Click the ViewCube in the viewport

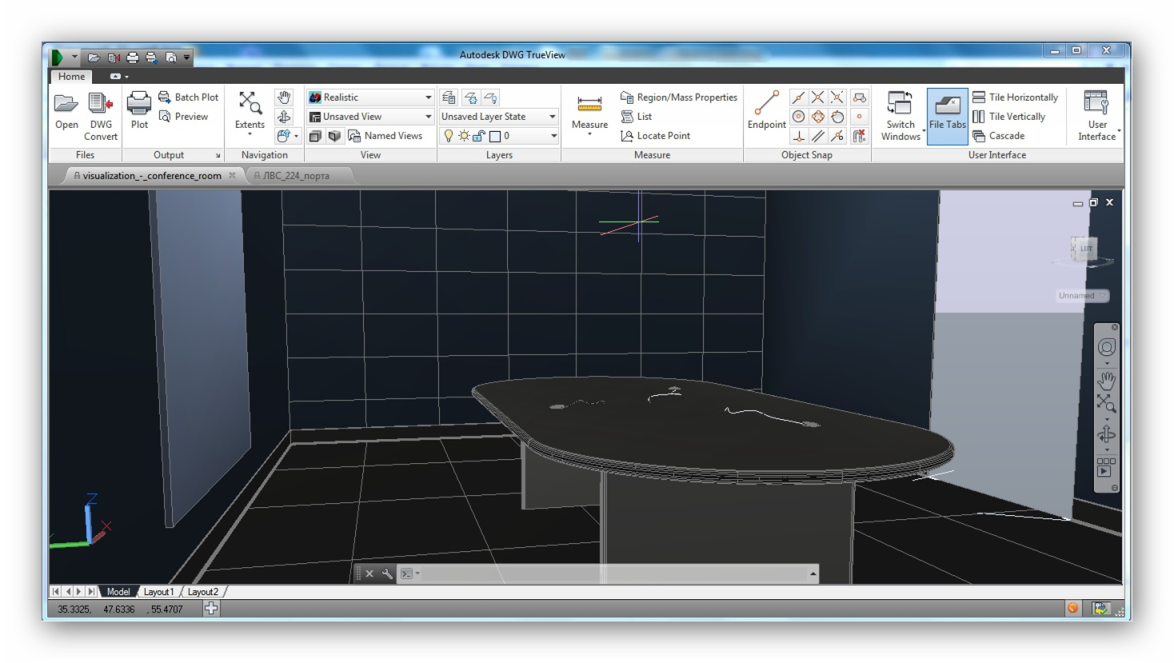pyautogui.click(x=1085, y=248)
